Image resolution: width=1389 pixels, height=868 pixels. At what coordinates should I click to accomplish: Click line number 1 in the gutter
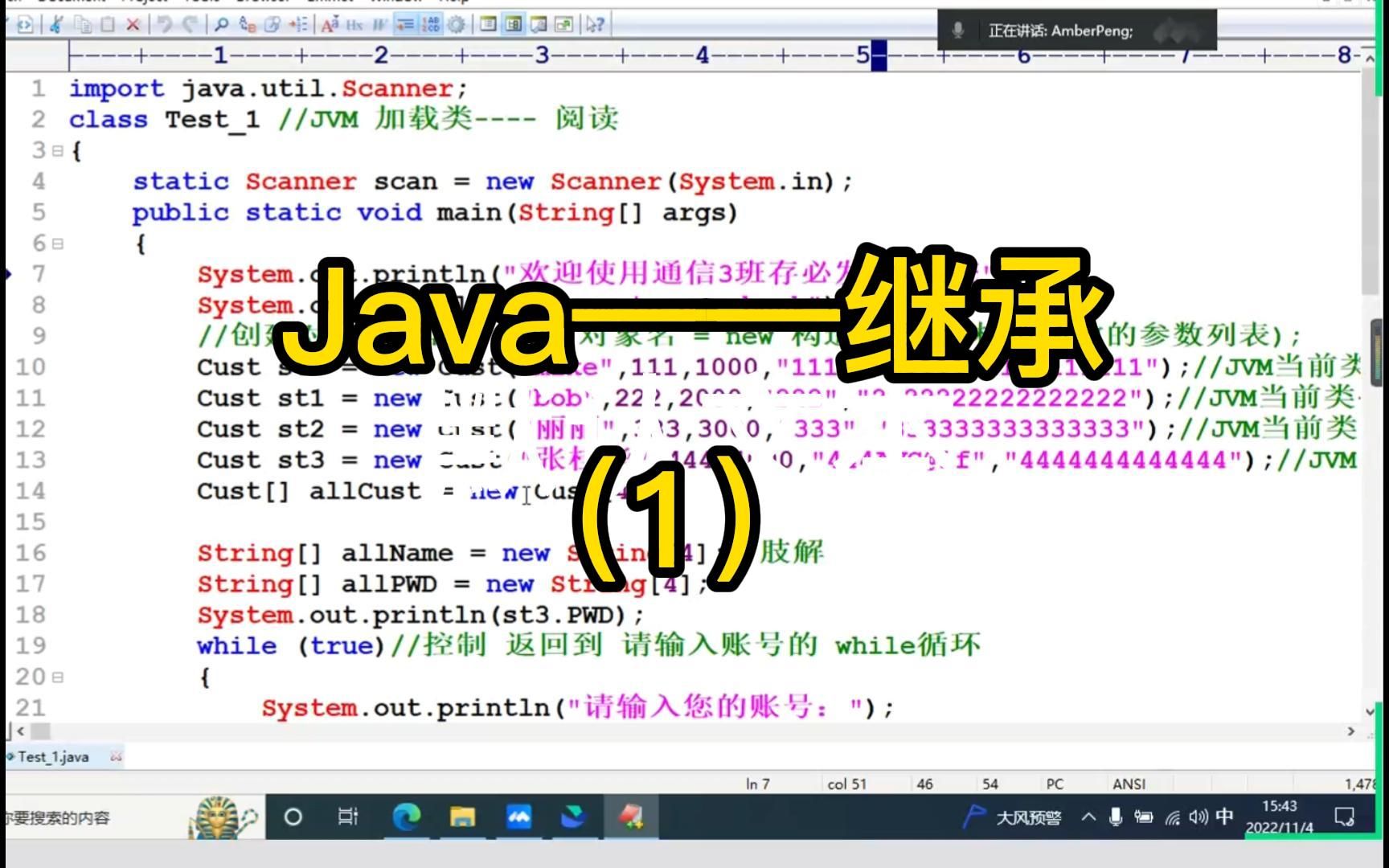tap(38, 88)
